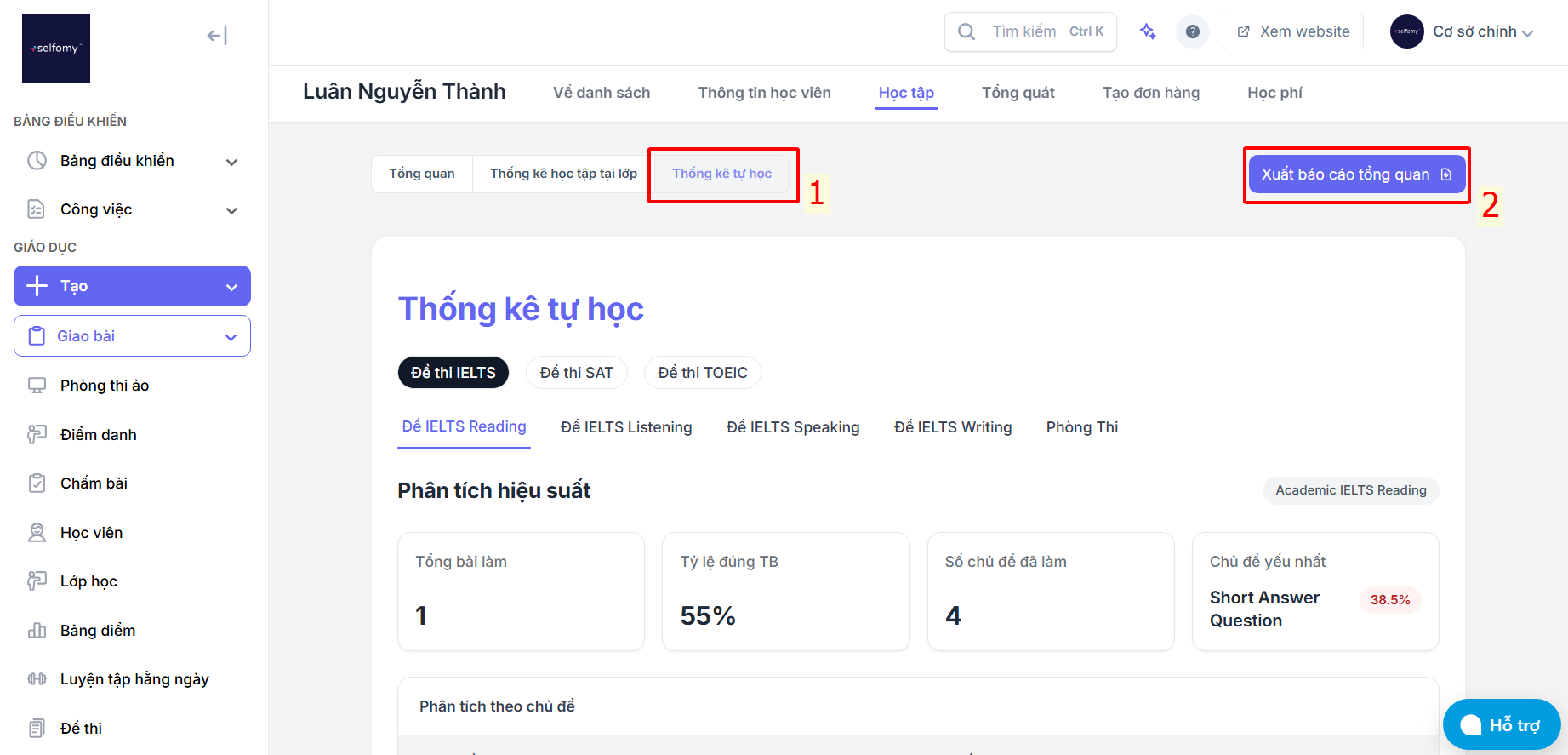Open the help question mark icon
The height and width of the screenshot is (755, 1568).
tap(1193, 31)
